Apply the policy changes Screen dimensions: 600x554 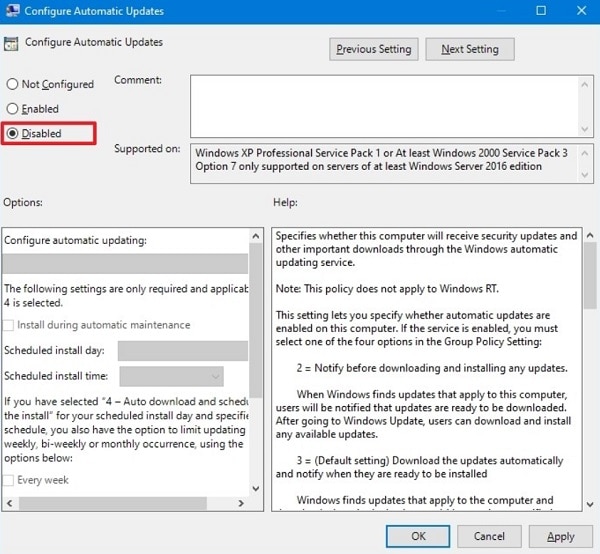pyautogui.click(x=561, y=536)
